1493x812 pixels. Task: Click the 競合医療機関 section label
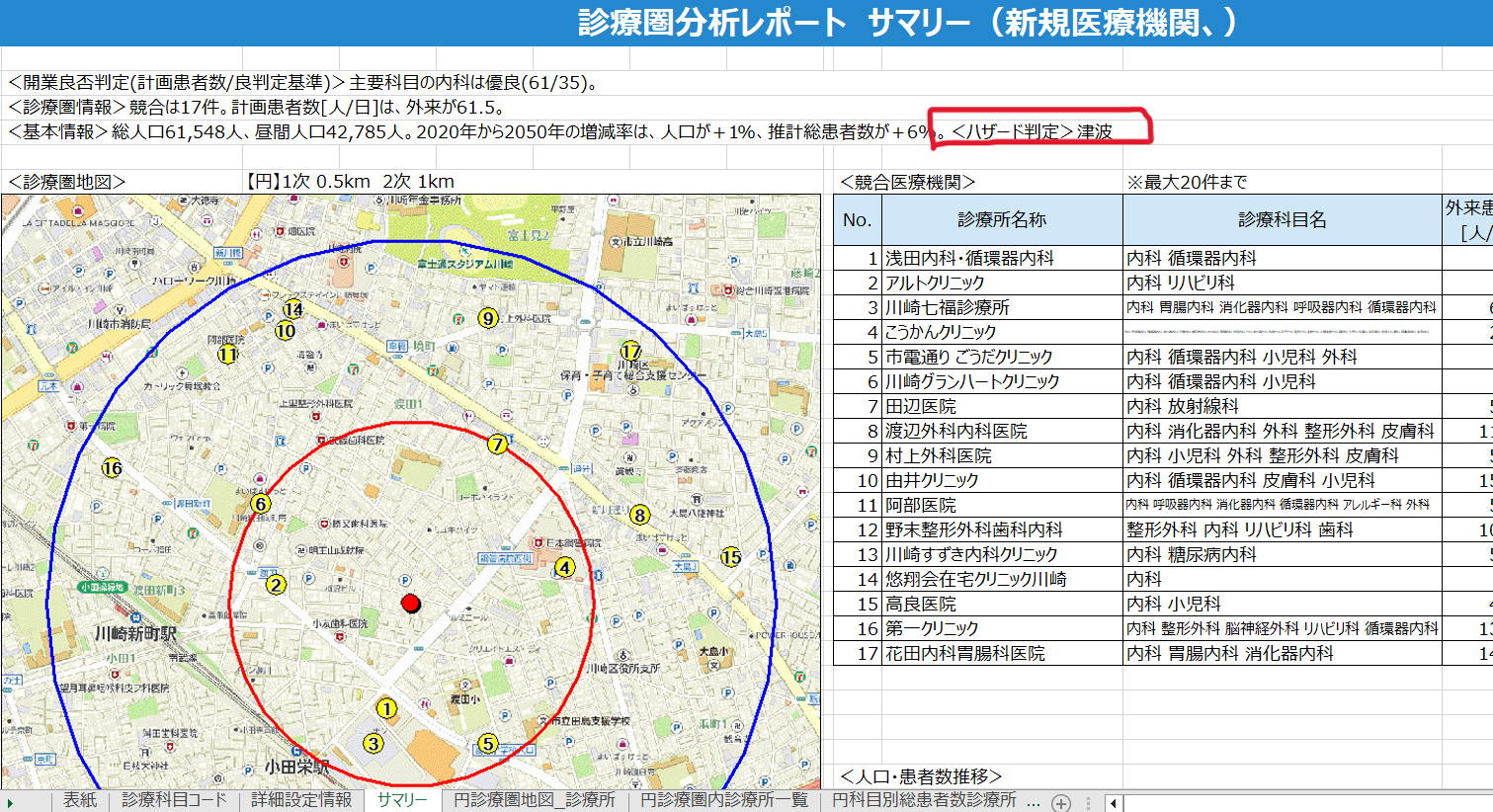point(907,182)
